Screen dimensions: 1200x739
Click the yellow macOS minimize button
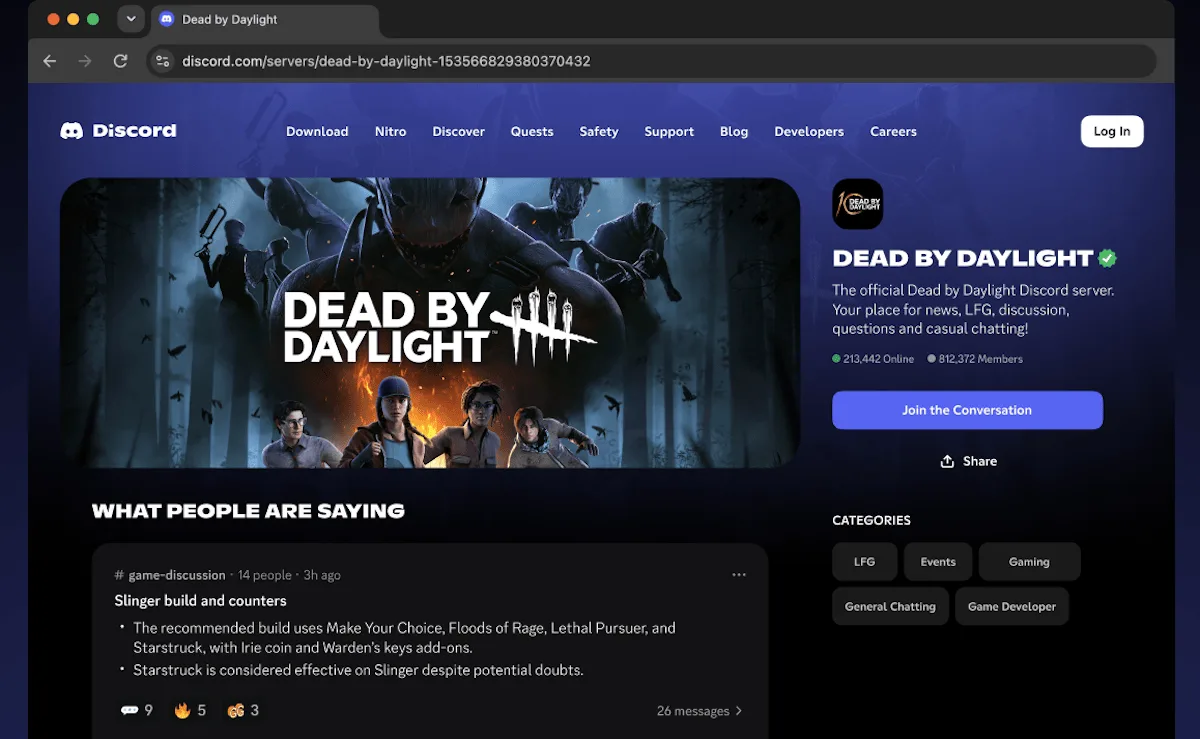tap(73, 19)
